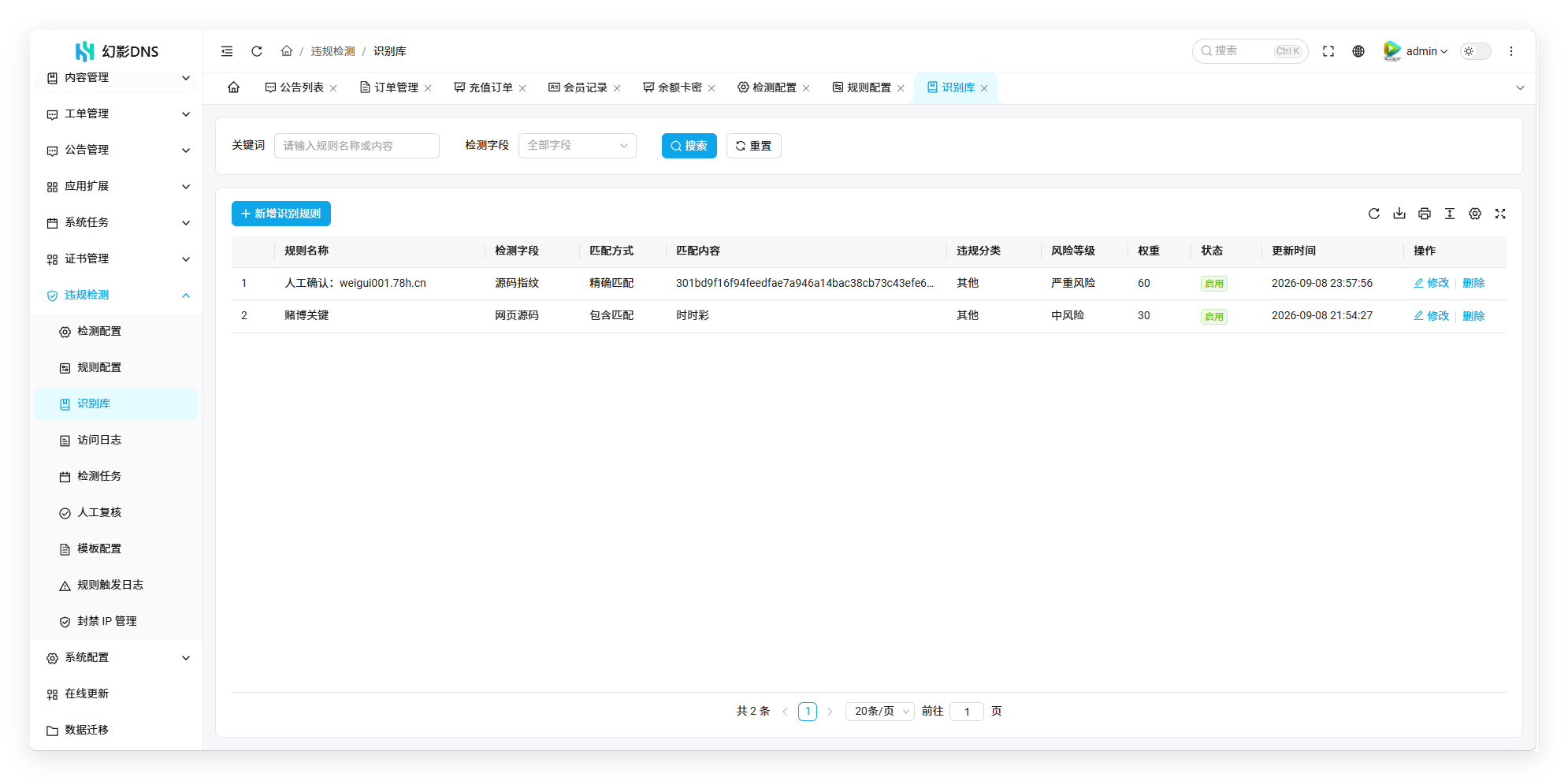Expand table to fullscreen icon

click(1500, 214)
